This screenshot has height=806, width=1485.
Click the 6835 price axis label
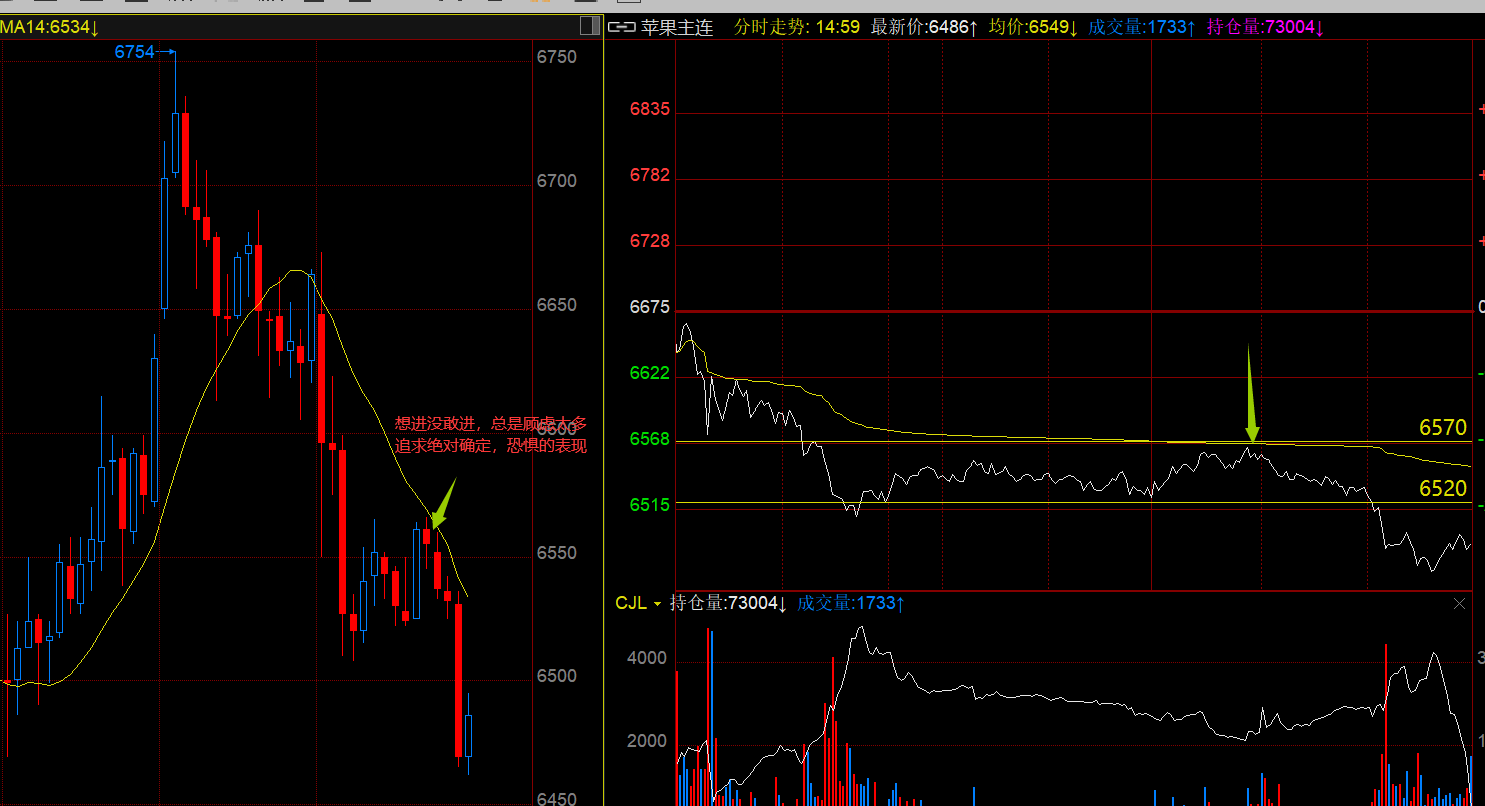click(x=650, y=109)
